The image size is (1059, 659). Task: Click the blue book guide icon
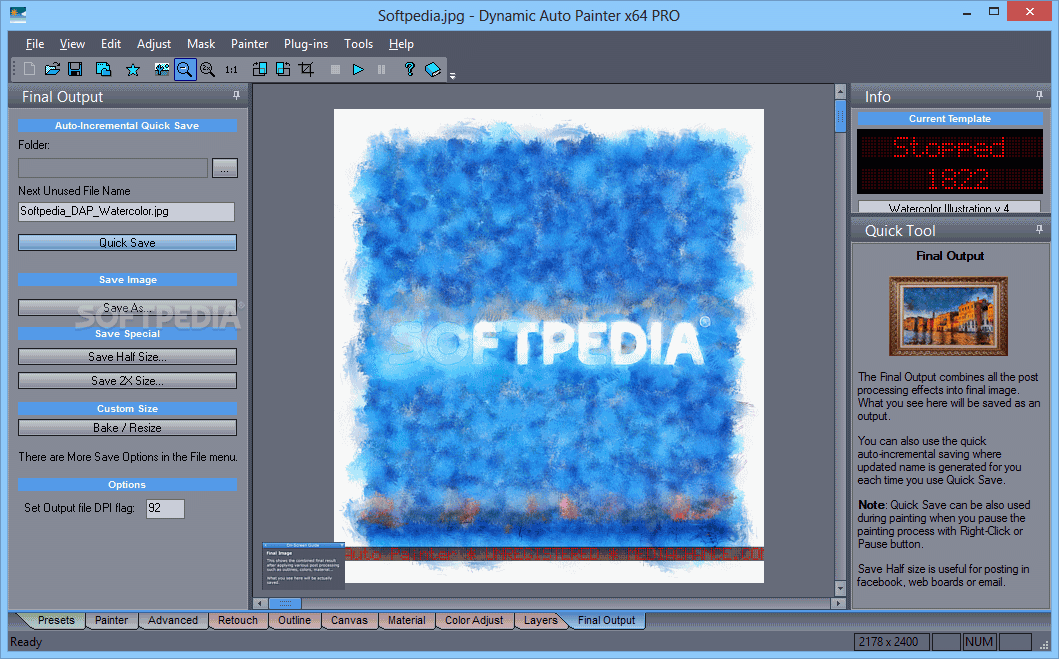433,69
